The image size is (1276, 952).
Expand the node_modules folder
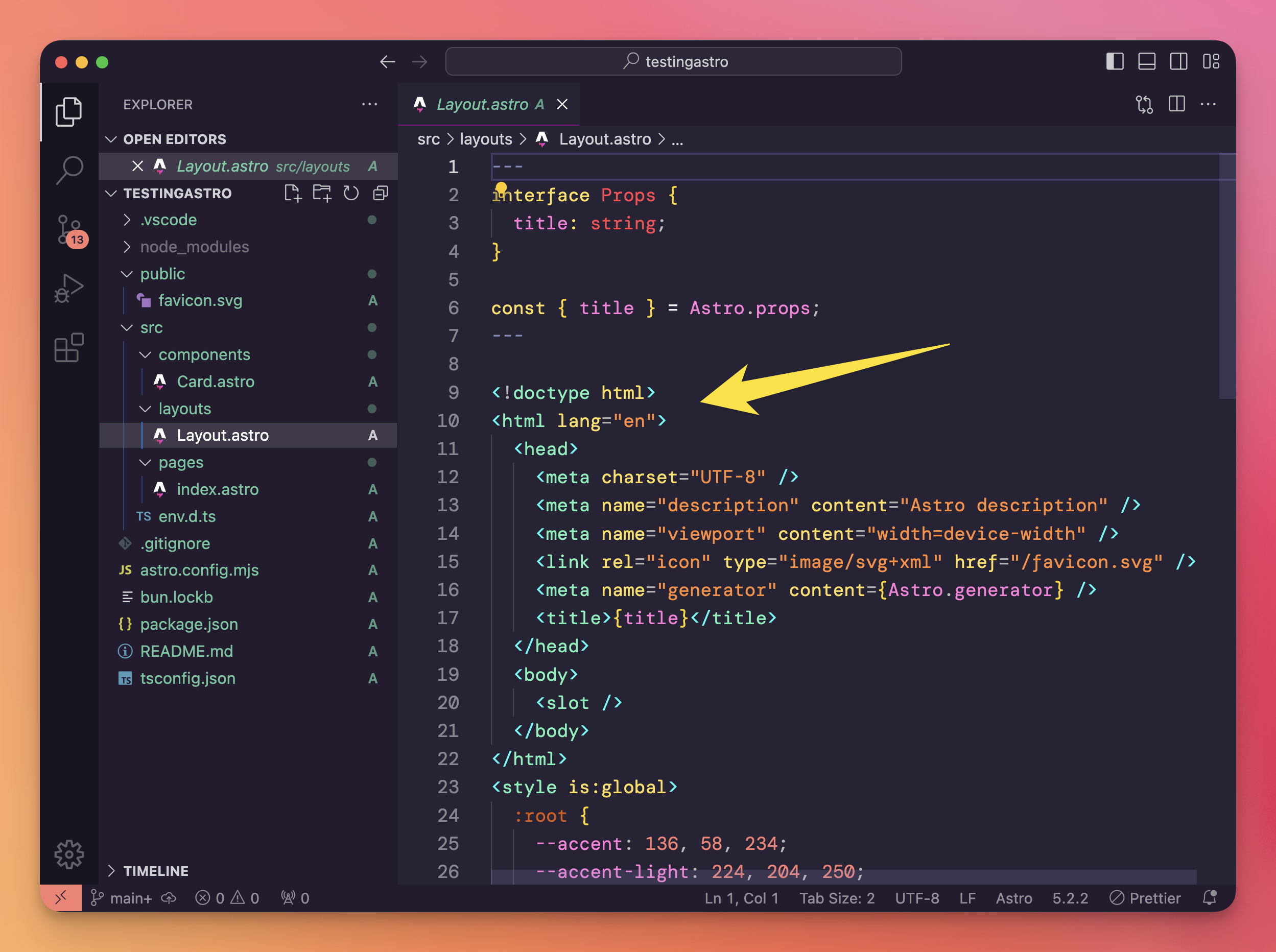[194, 247]
